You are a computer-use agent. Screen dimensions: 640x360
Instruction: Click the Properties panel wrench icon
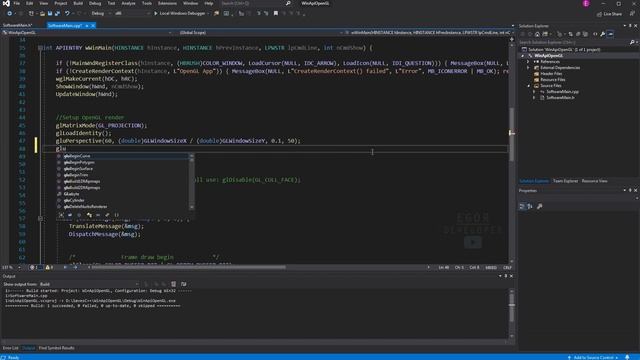pyautogui.click(x=540, y=207)
